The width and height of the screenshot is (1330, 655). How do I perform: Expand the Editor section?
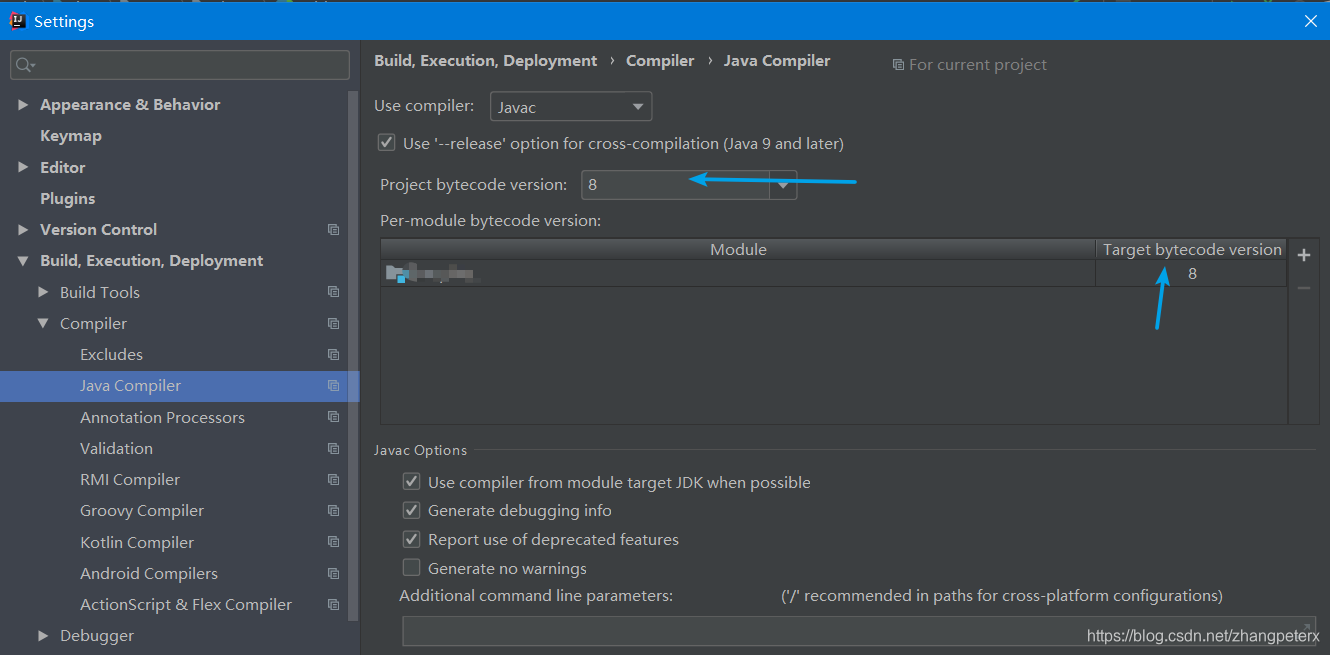(x=23, y=167)
